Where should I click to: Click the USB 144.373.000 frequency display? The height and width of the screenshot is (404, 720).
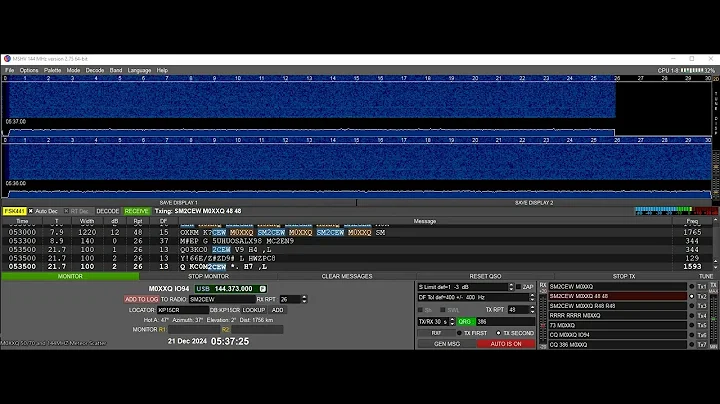(x=231, y=289)
